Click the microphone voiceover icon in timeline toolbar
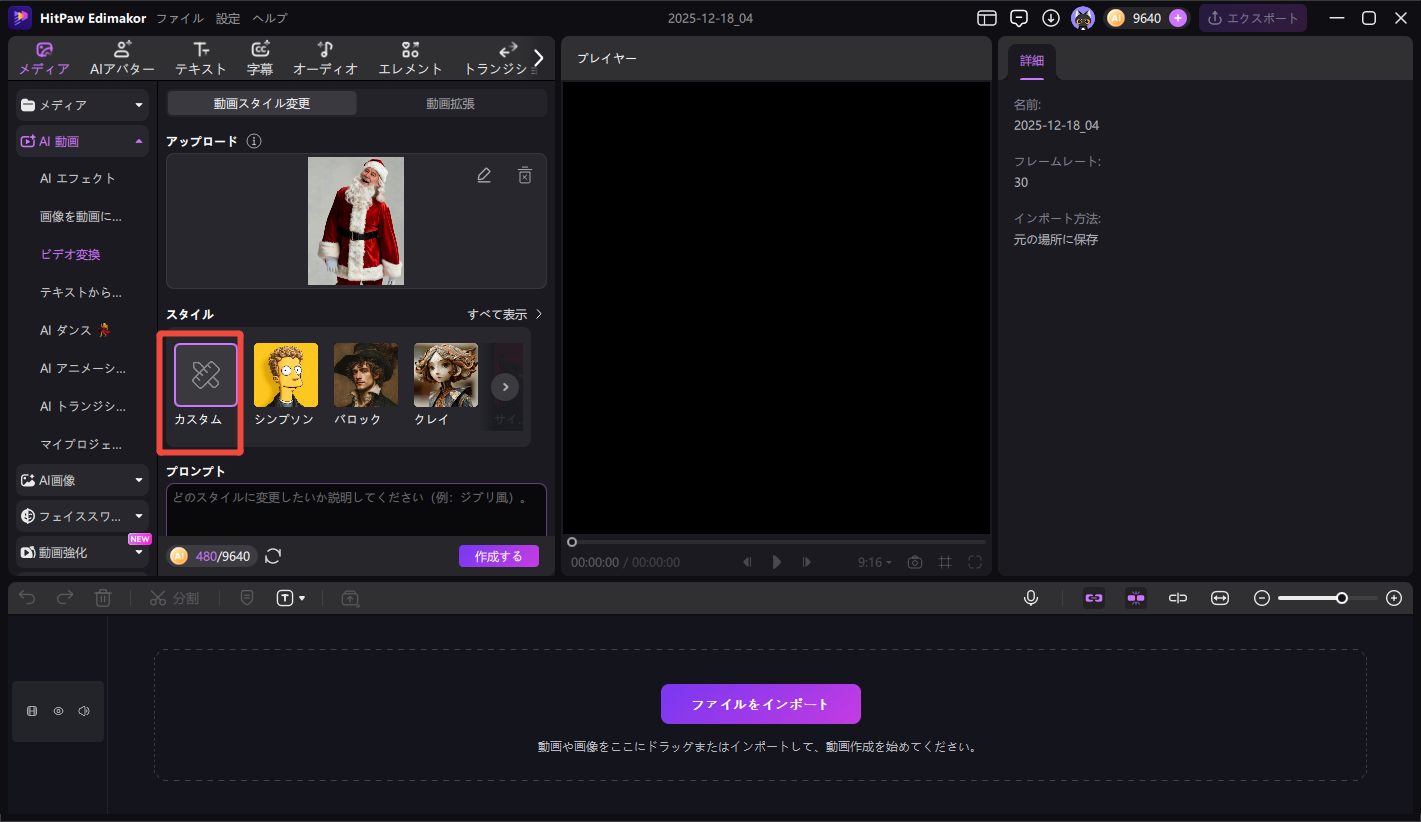 click(1031, 598)
